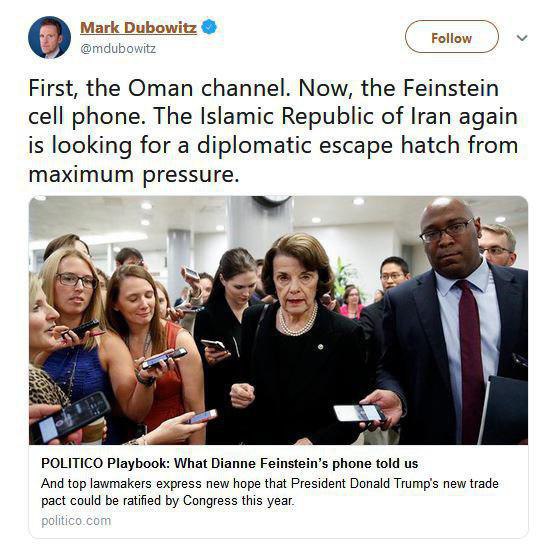557x547 pixels.
Task: Click the white phone held out in the photo
Action: (x=359, y=413)
